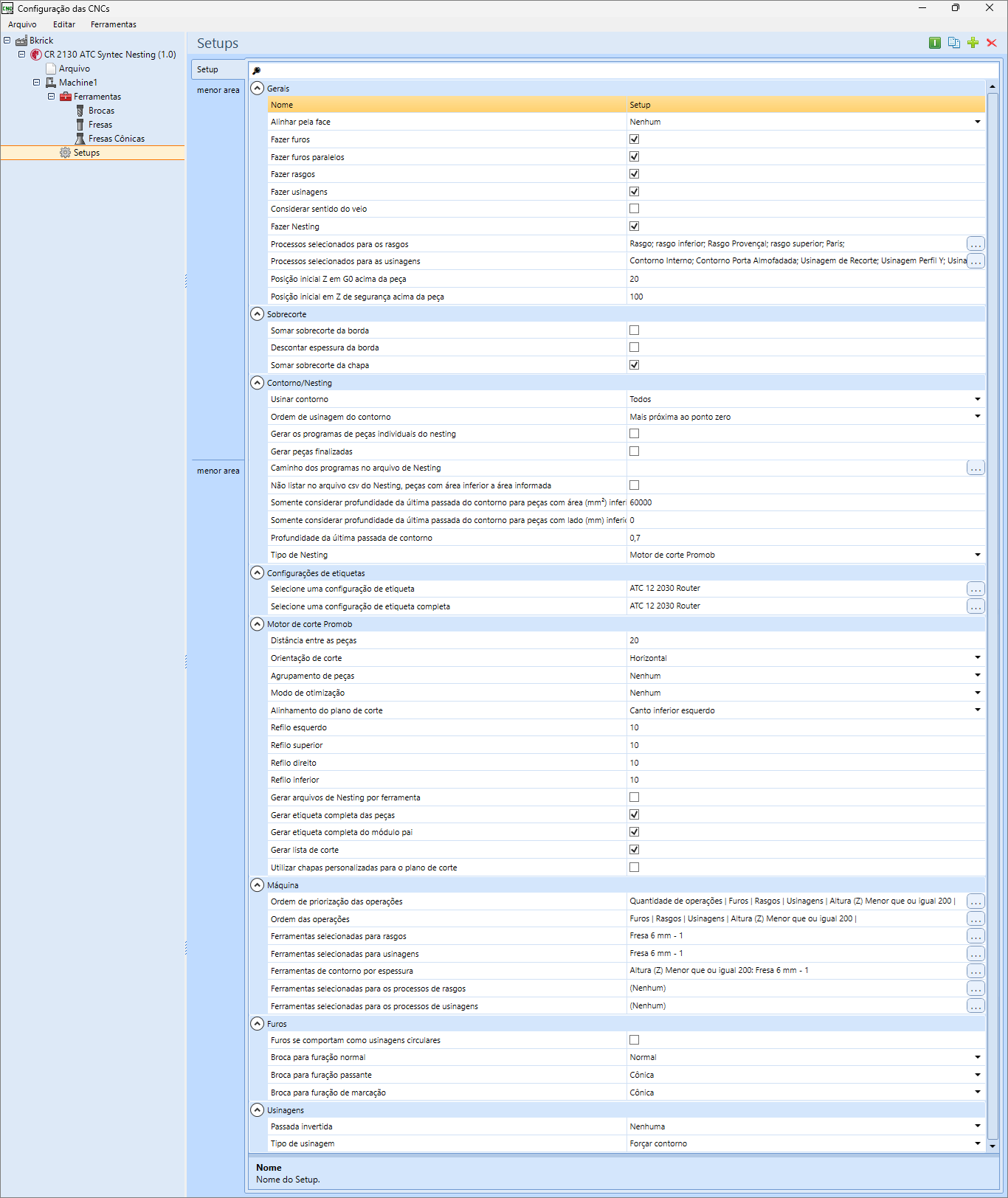Collapse the Bkrick tree node
Viewport: 1008px width, 1198px height.
(x=7, y=41)
